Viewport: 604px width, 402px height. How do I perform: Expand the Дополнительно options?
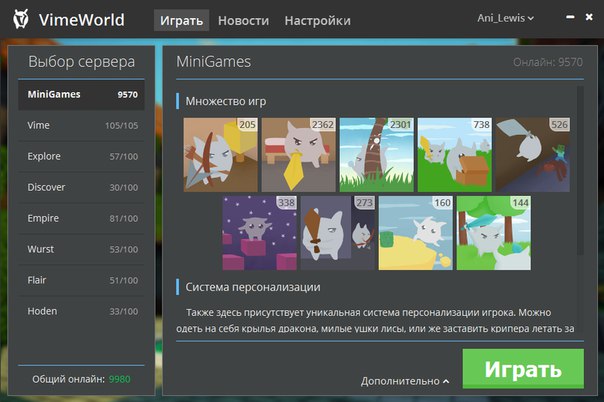click(405, 381)
